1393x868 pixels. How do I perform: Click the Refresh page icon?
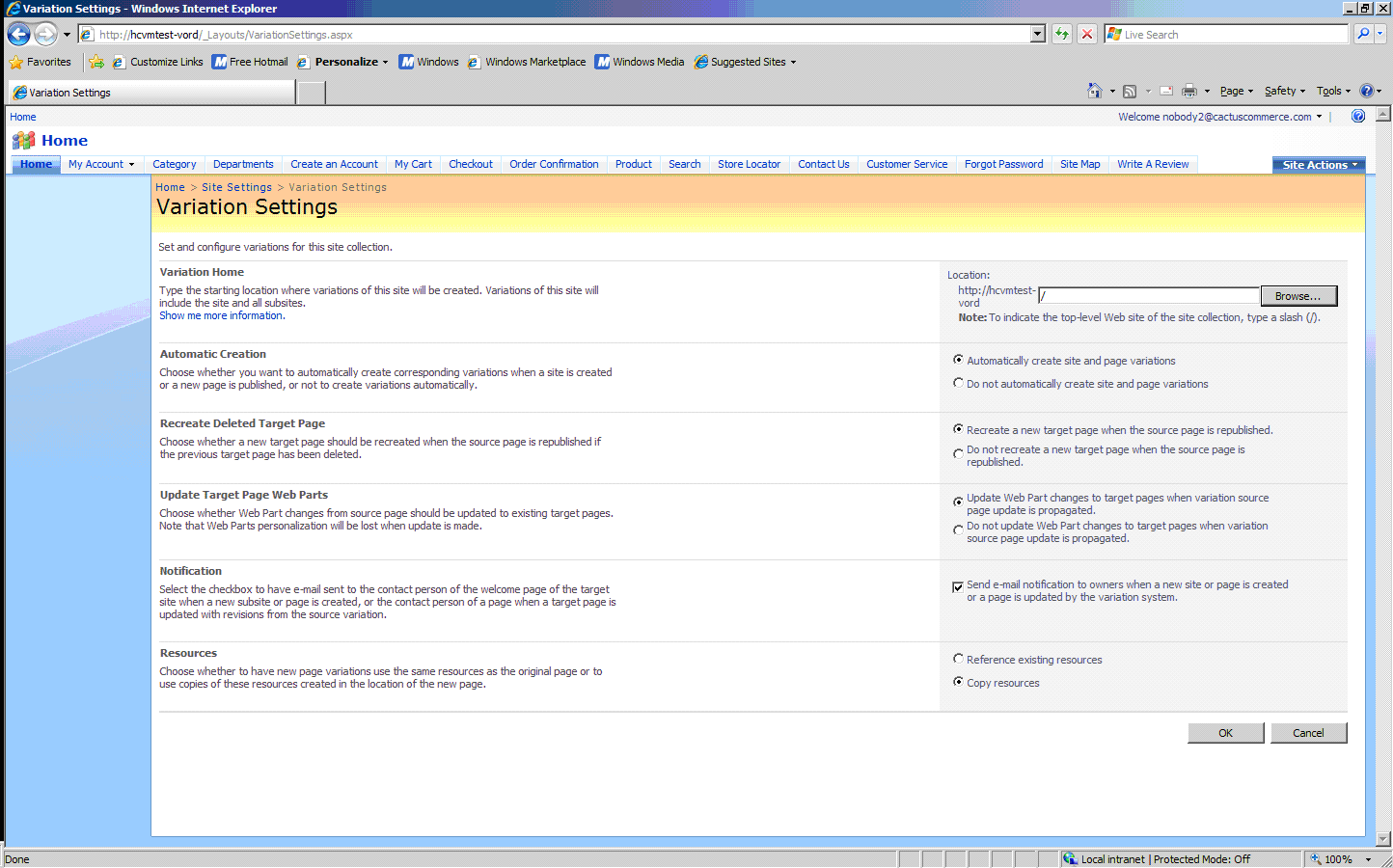(x=1062, y=34)
